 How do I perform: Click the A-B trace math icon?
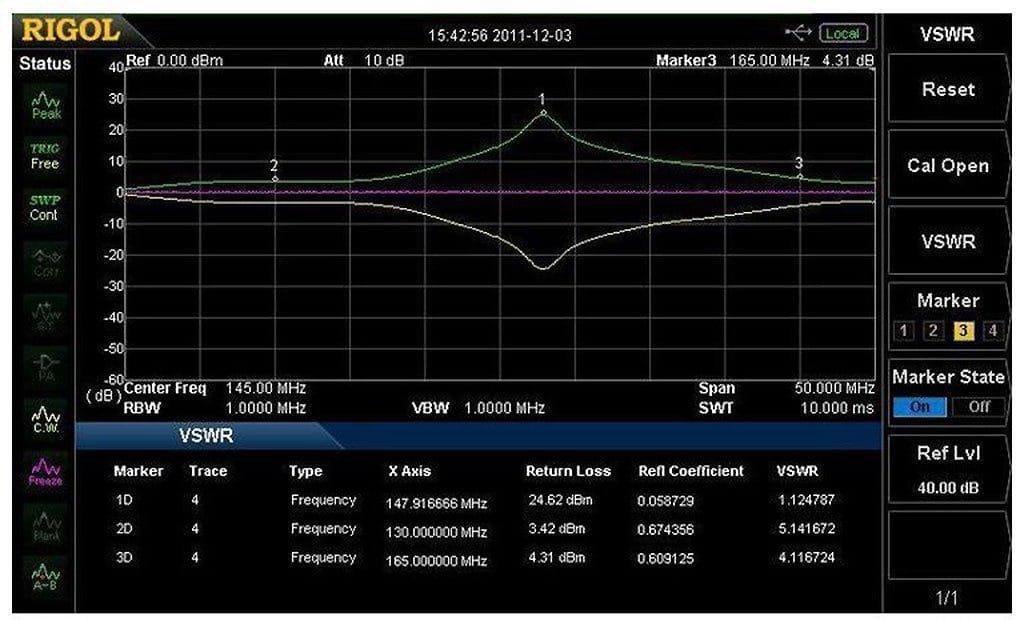(x=45, y=576)
